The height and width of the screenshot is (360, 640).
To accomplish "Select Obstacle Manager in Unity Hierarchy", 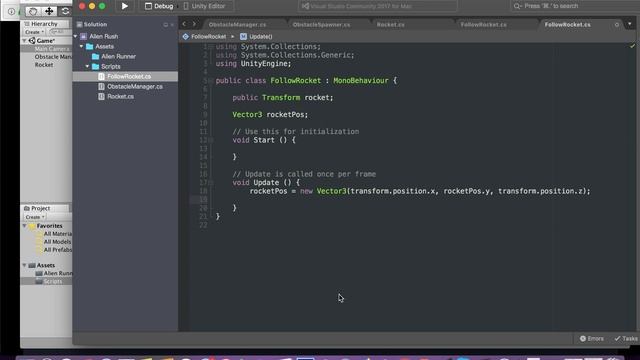I will (x=53, y=57).
